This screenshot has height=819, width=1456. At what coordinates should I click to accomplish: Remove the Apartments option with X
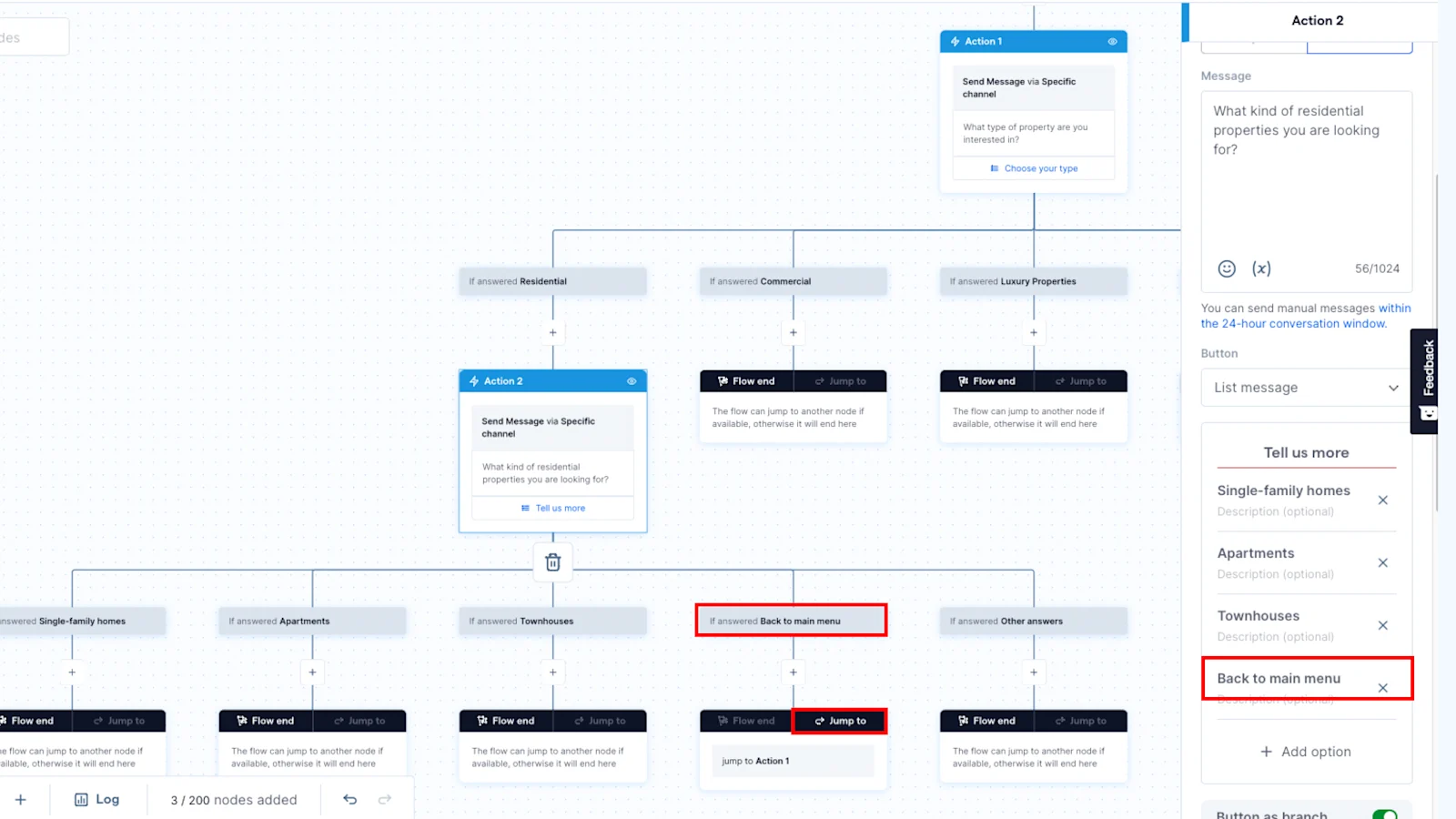(1382, 562)
